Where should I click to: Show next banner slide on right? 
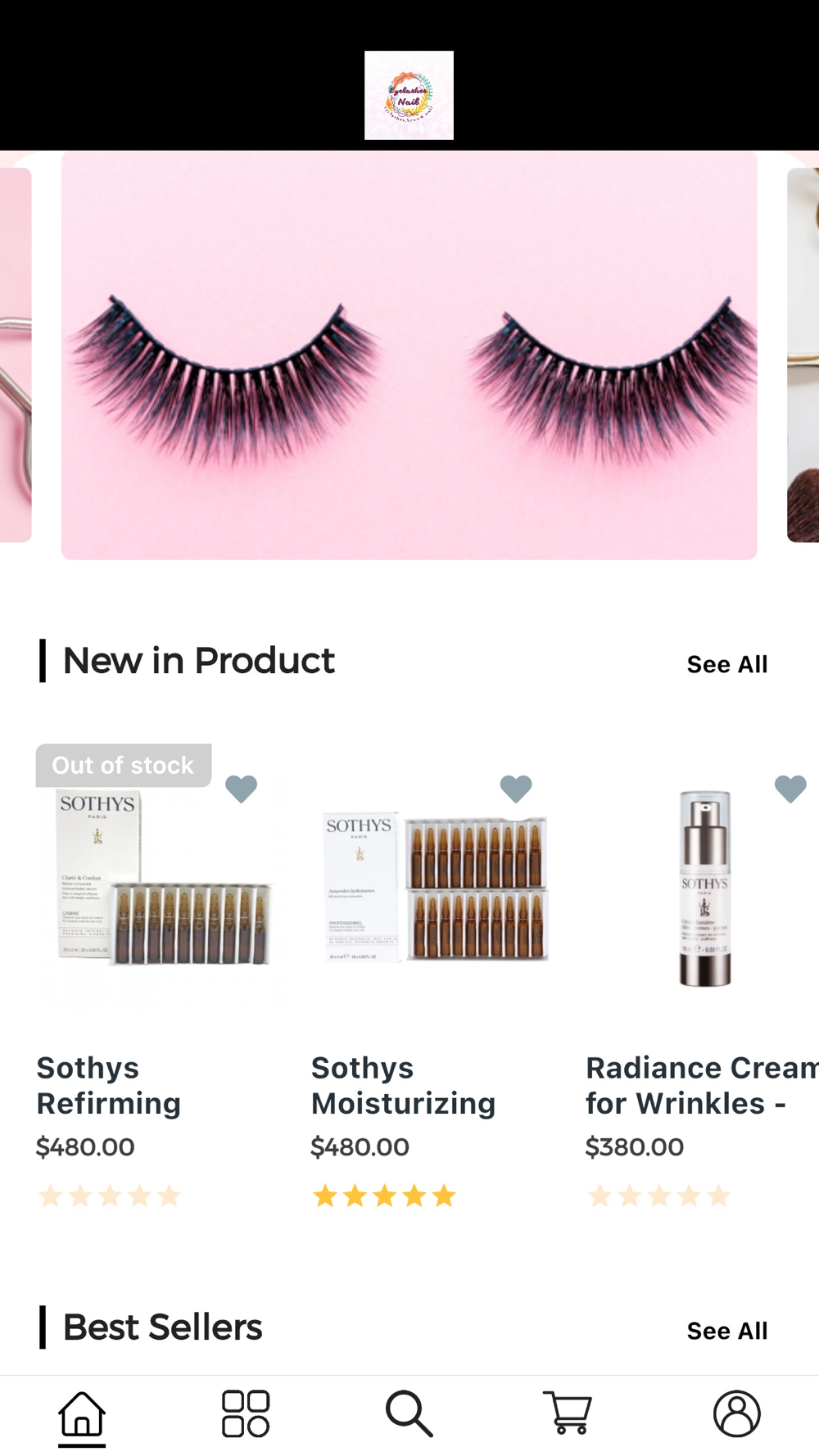coord(803,355)
